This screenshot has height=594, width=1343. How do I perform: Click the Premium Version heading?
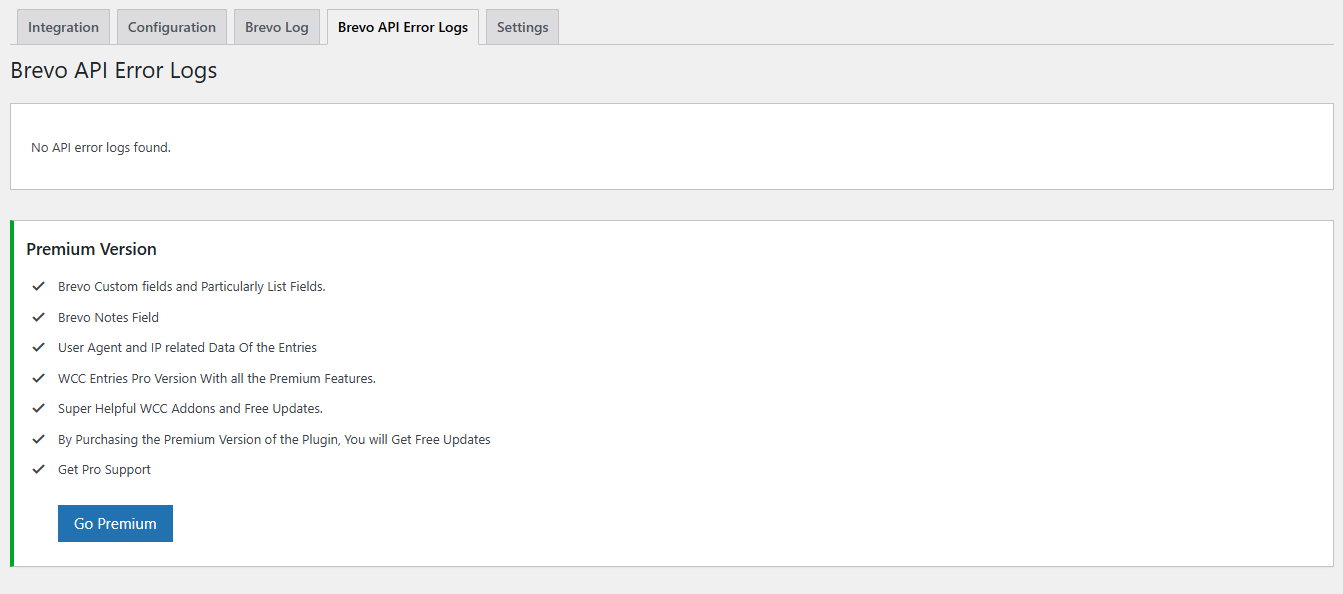click(x=91, y=249)
